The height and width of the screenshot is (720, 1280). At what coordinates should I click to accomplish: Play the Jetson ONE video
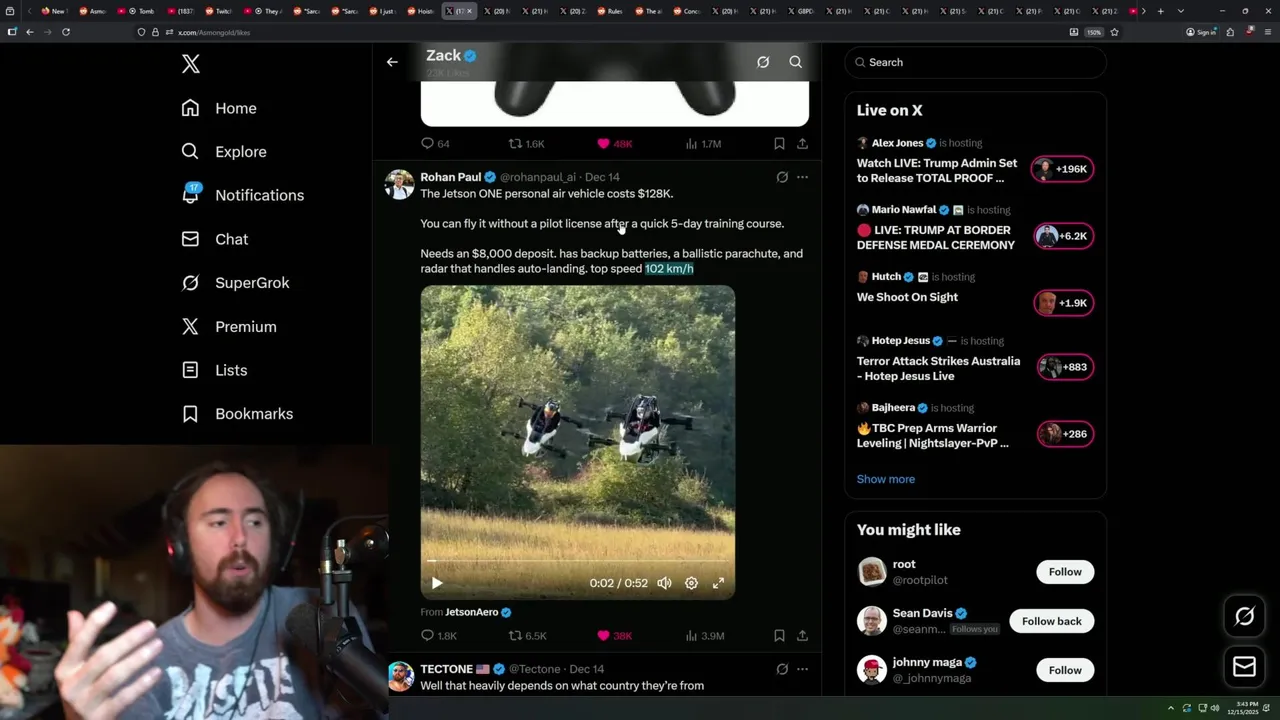click(x=437, y=583)
